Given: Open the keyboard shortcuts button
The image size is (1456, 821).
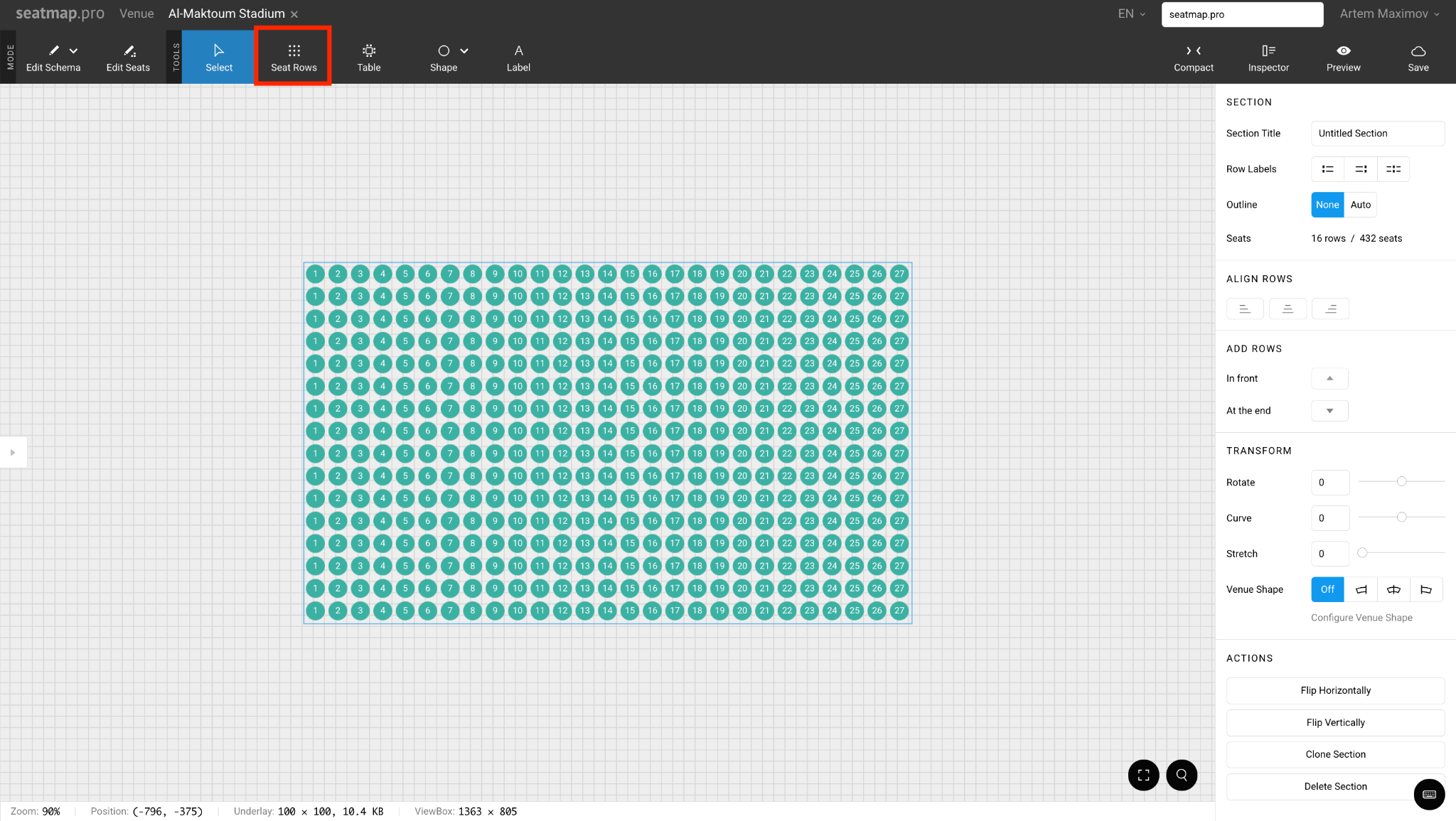Looking at the screenshot, I should [1429, 794].
